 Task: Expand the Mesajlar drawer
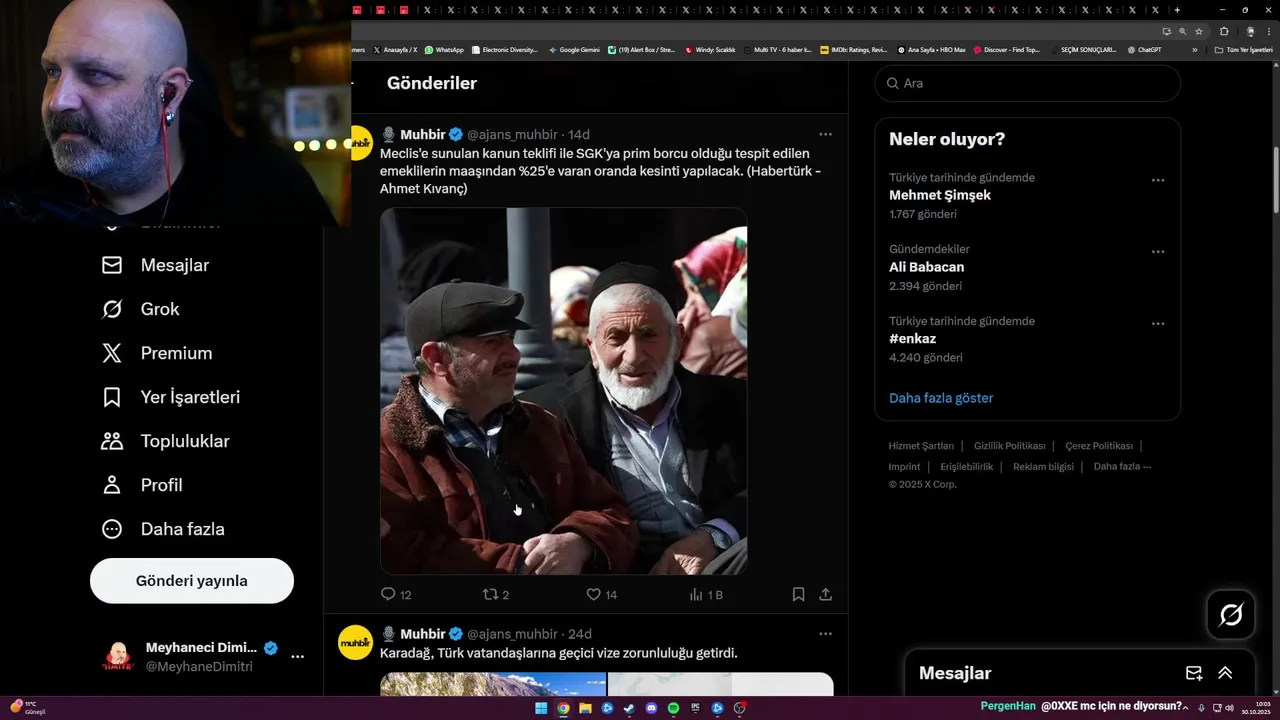(x=1225, y=673)
